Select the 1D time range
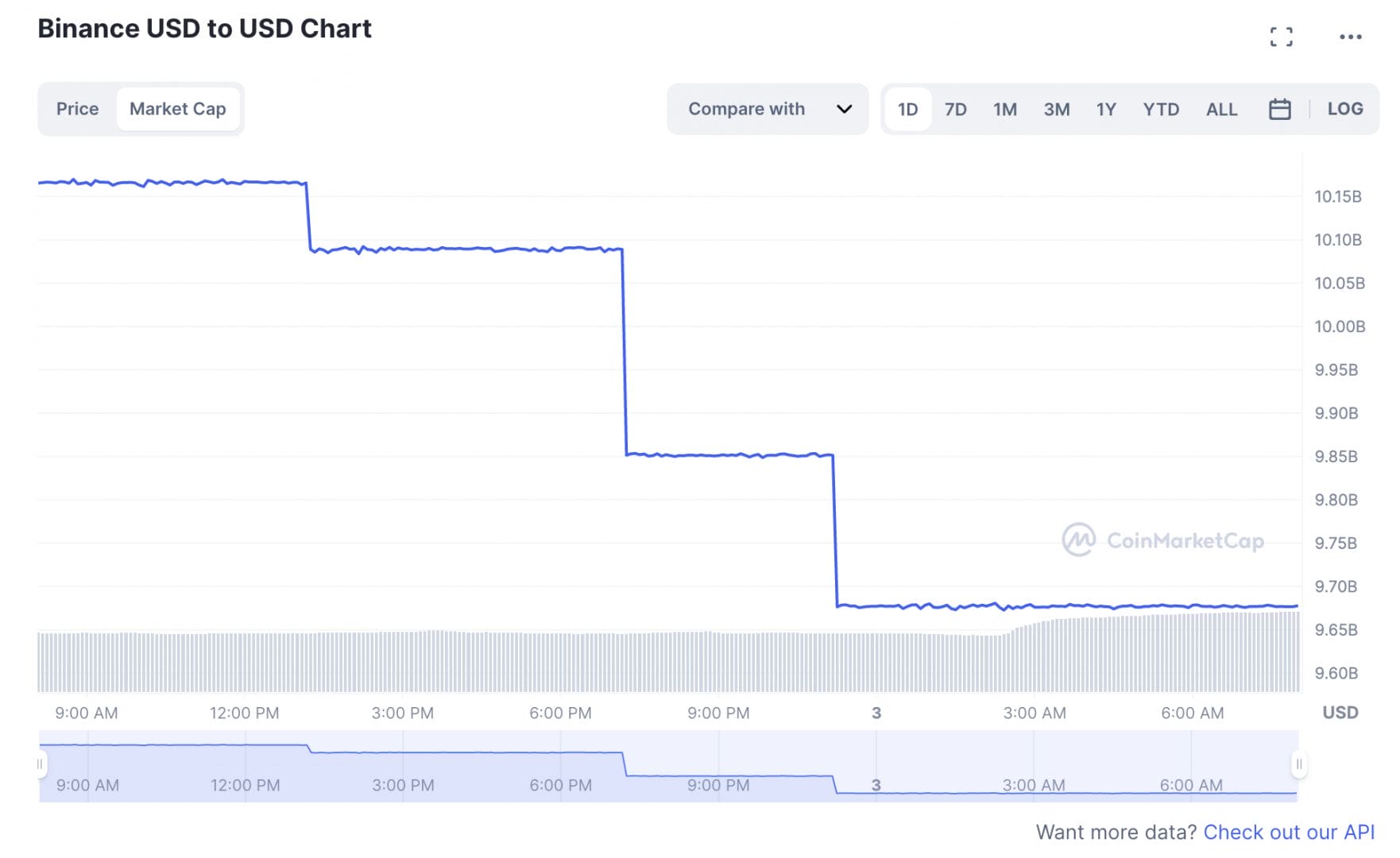1400x858 pixels. (x=907, y=109)
